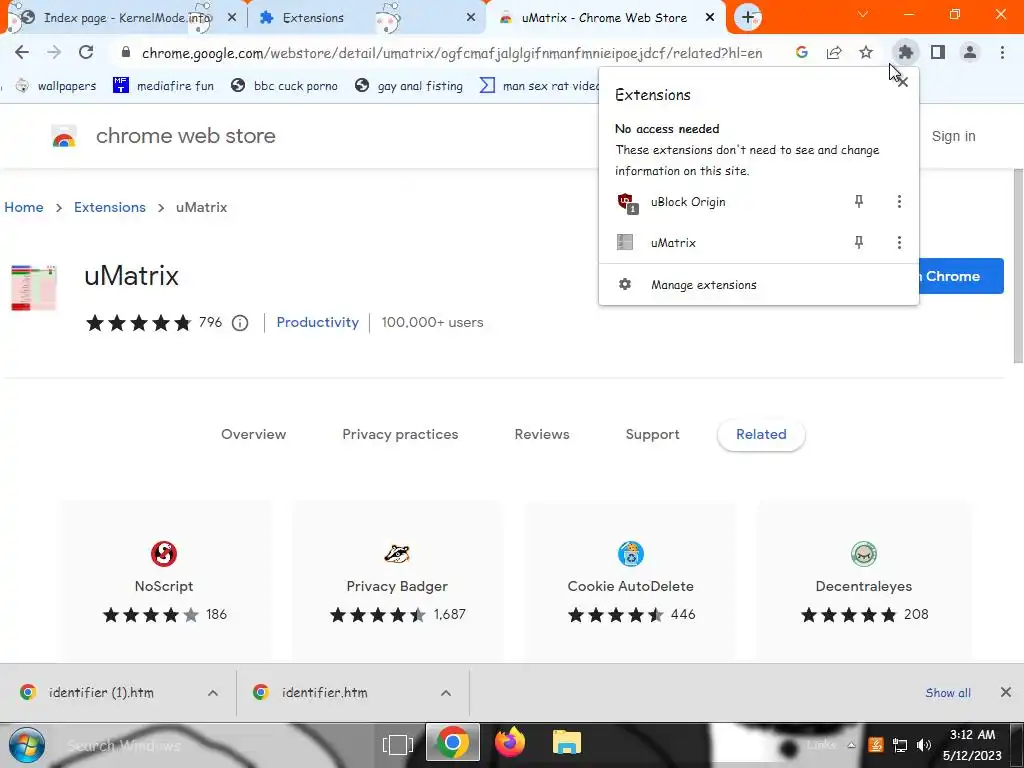Pin uBlock Origin to the toolbar
Screen dimensions: 1024x768
coord(859,202)
